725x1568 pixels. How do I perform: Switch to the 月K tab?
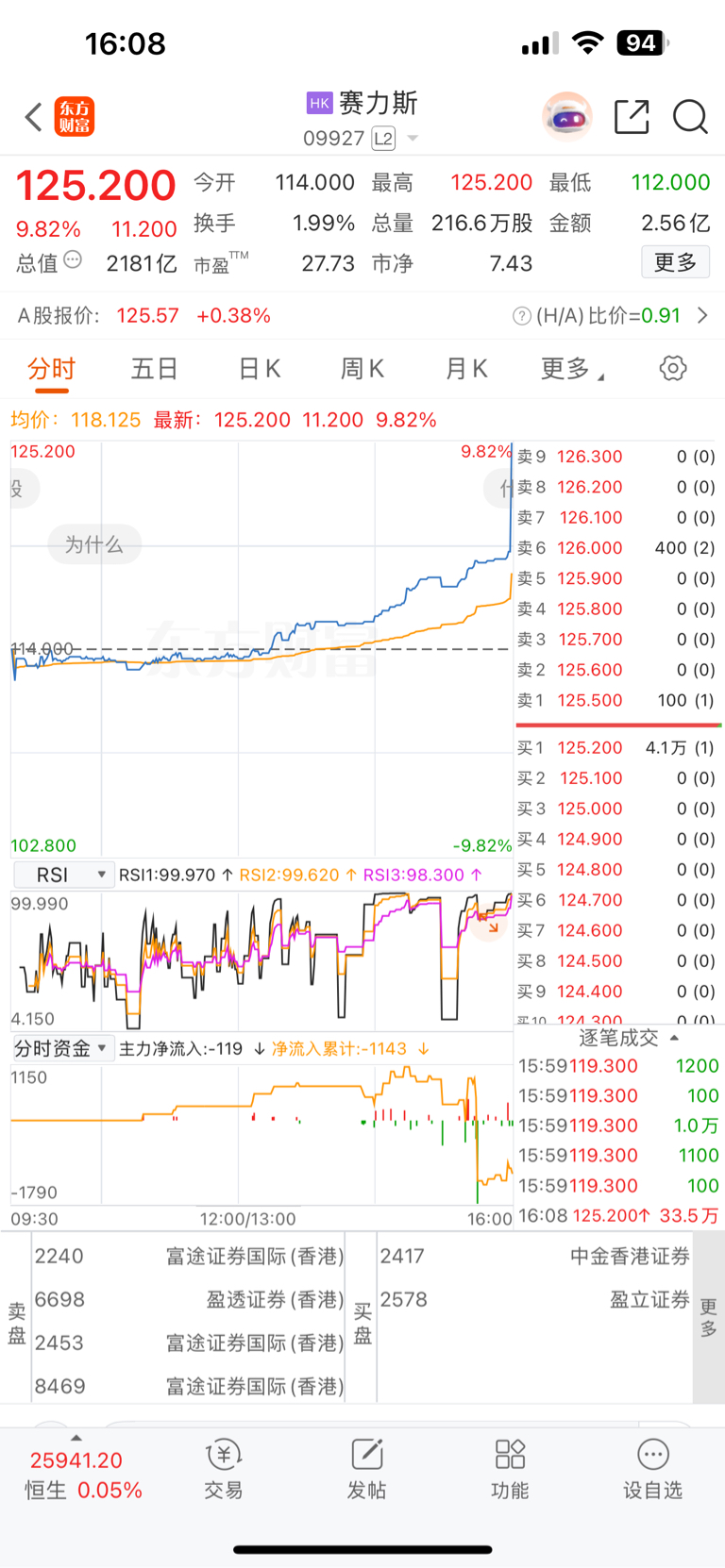click(x=466, y=369)
